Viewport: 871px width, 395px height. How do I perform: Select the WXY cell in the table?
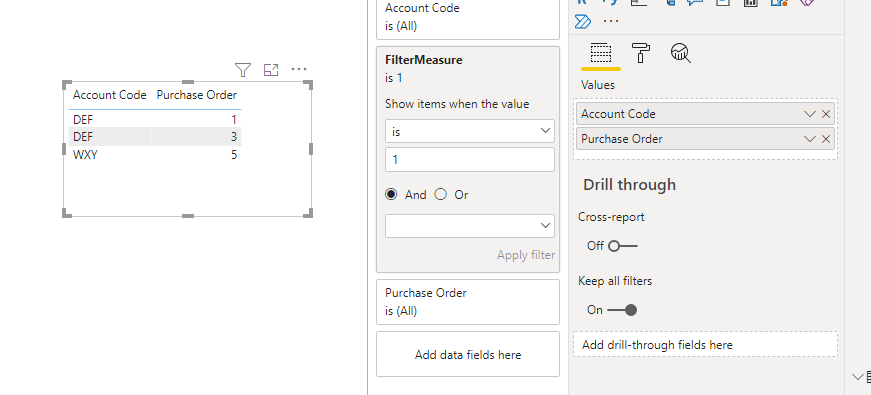click(x=85, y=154)
